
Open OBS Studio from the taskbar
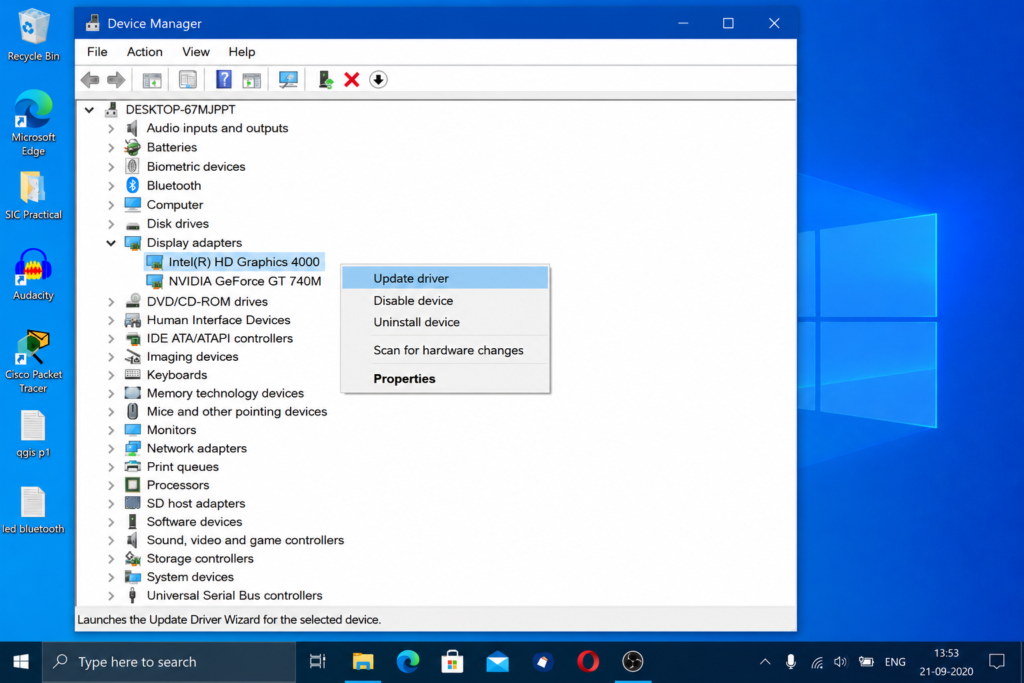coord(632,662)
